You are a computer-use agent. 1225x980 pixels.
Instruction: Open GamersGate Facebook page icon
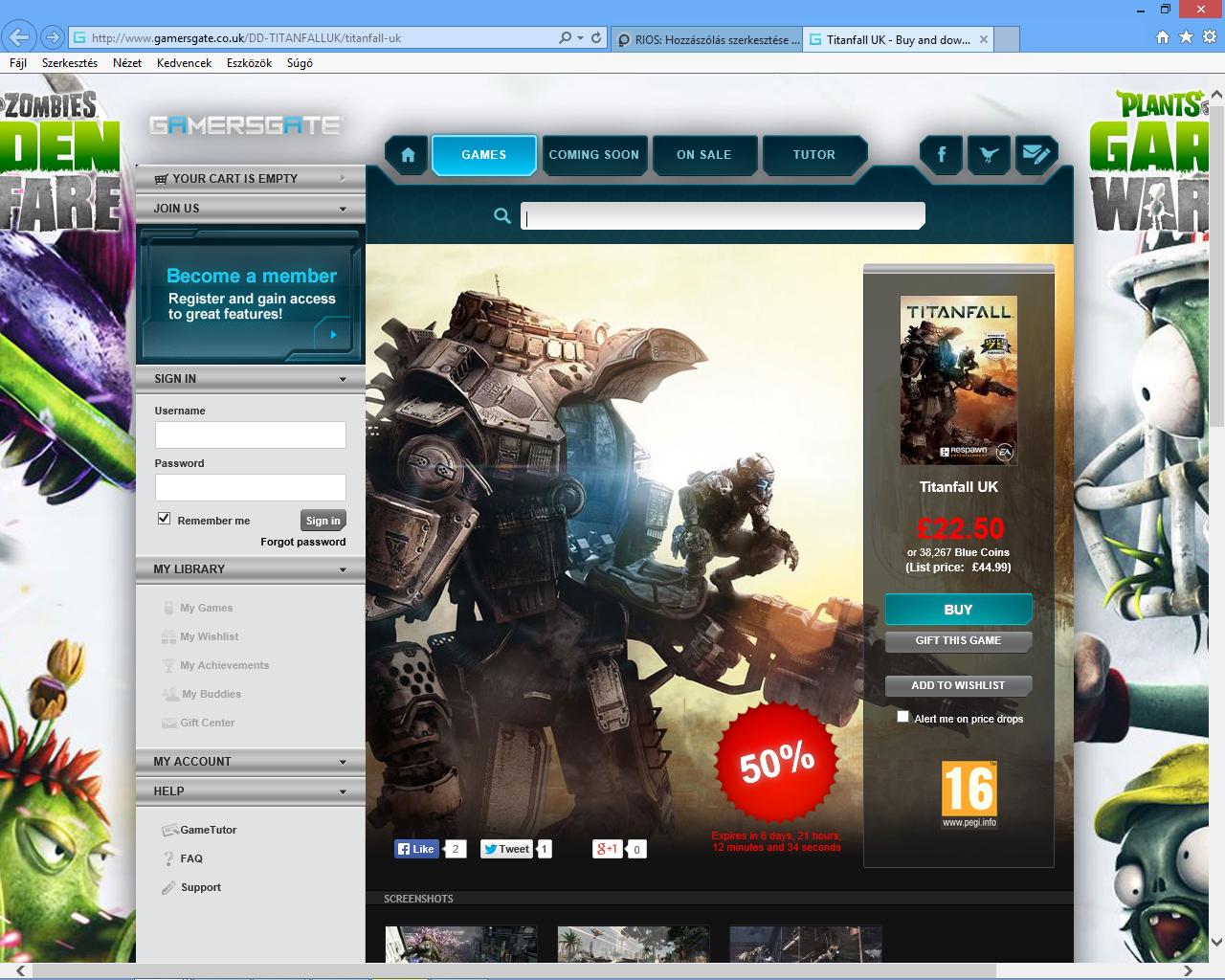(942, 154)
